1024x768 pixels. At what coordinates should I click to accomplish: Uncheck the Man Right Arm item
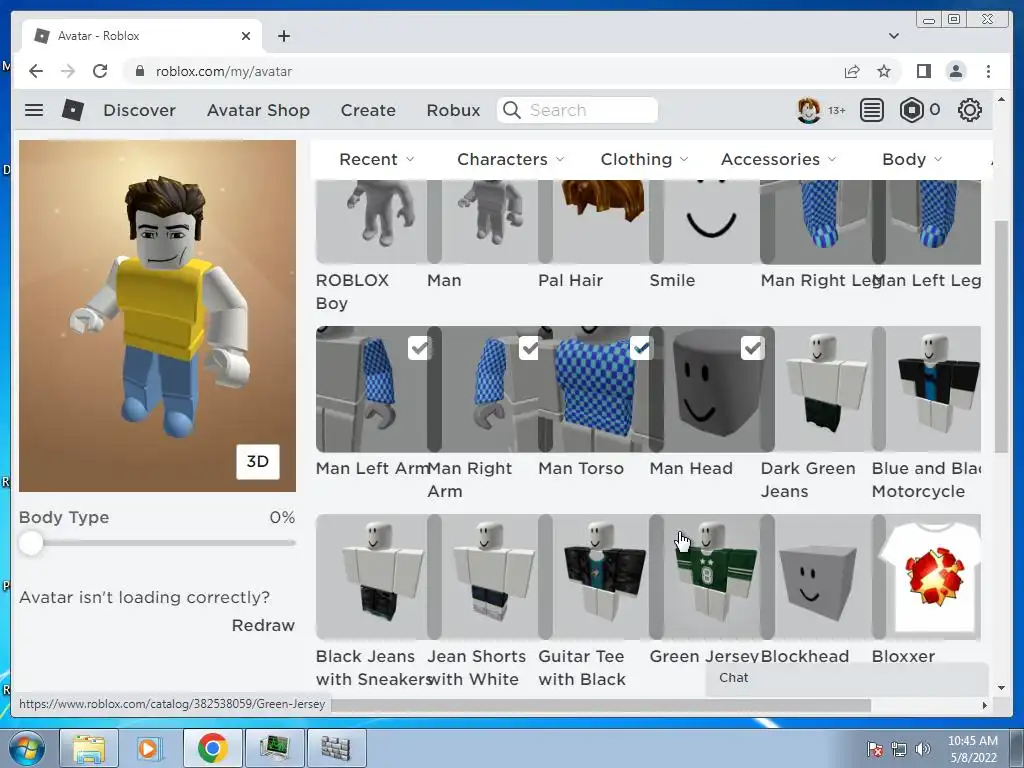point(530,348)
